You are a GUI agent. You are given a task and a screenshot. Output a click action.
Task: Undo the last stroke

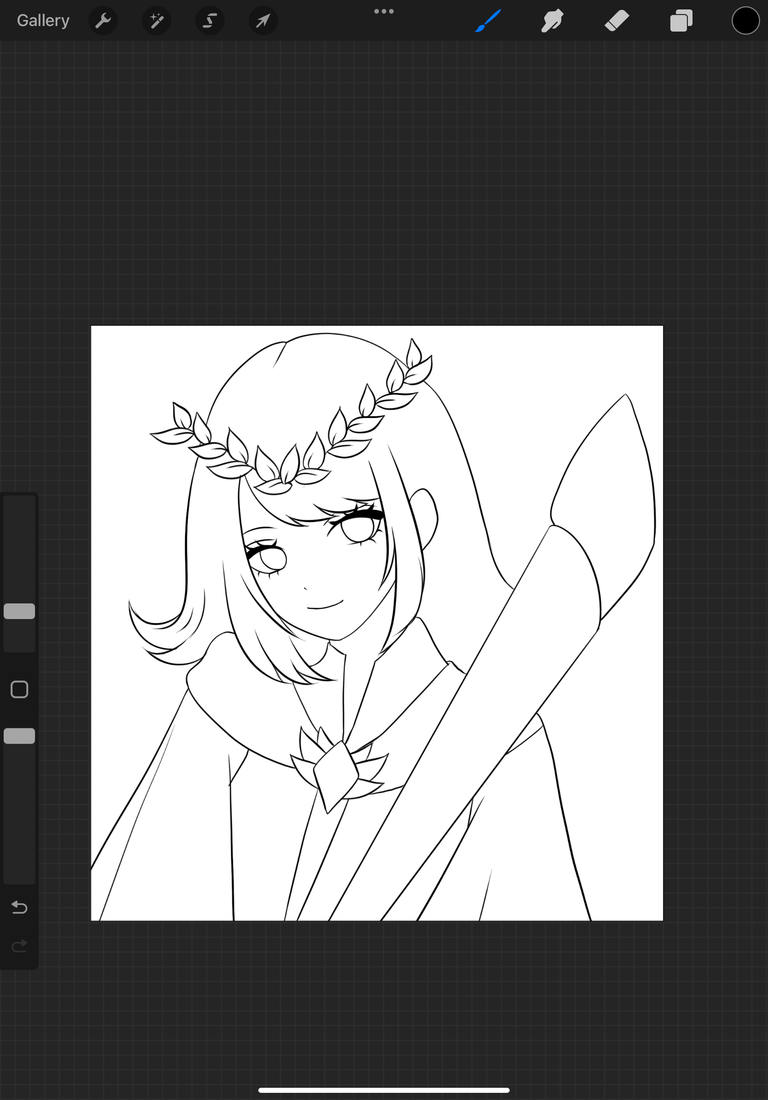point(20,908)
